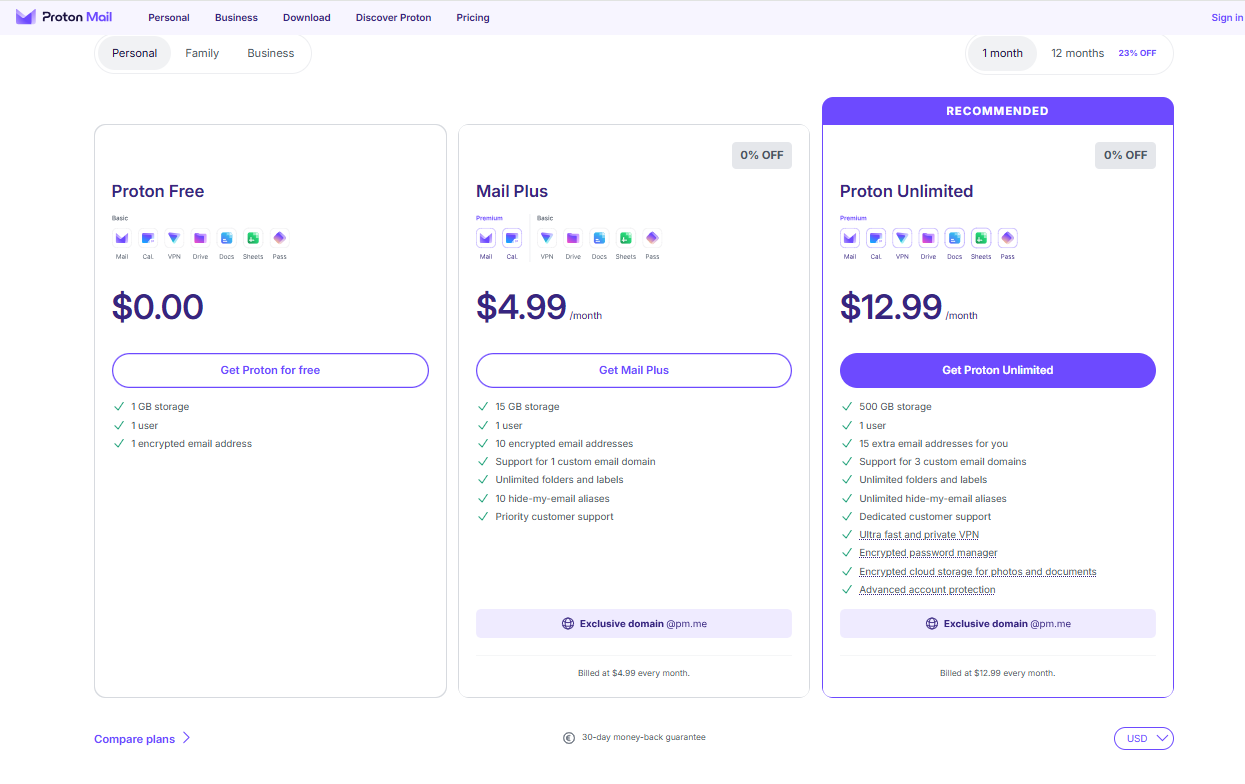The width and height of the screenshot is (1245, 784).
Task: Choose 12 months billing cycle
Action: 1078,53
